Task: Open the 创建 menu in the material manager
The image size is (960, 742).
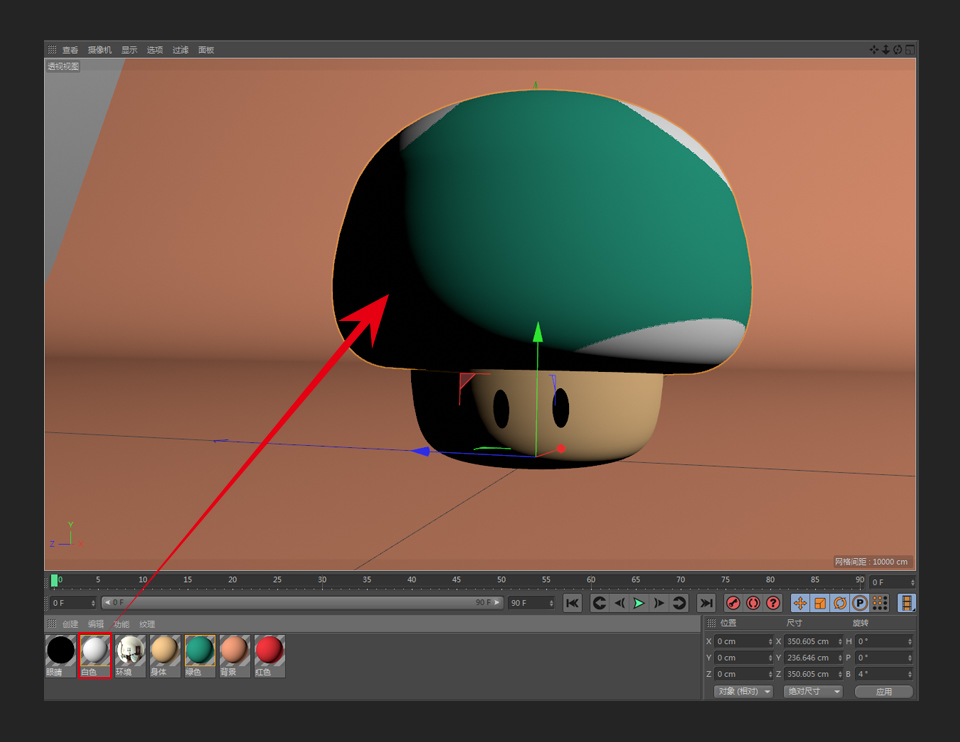Action: pyautogui.click(x=70, y=624)
